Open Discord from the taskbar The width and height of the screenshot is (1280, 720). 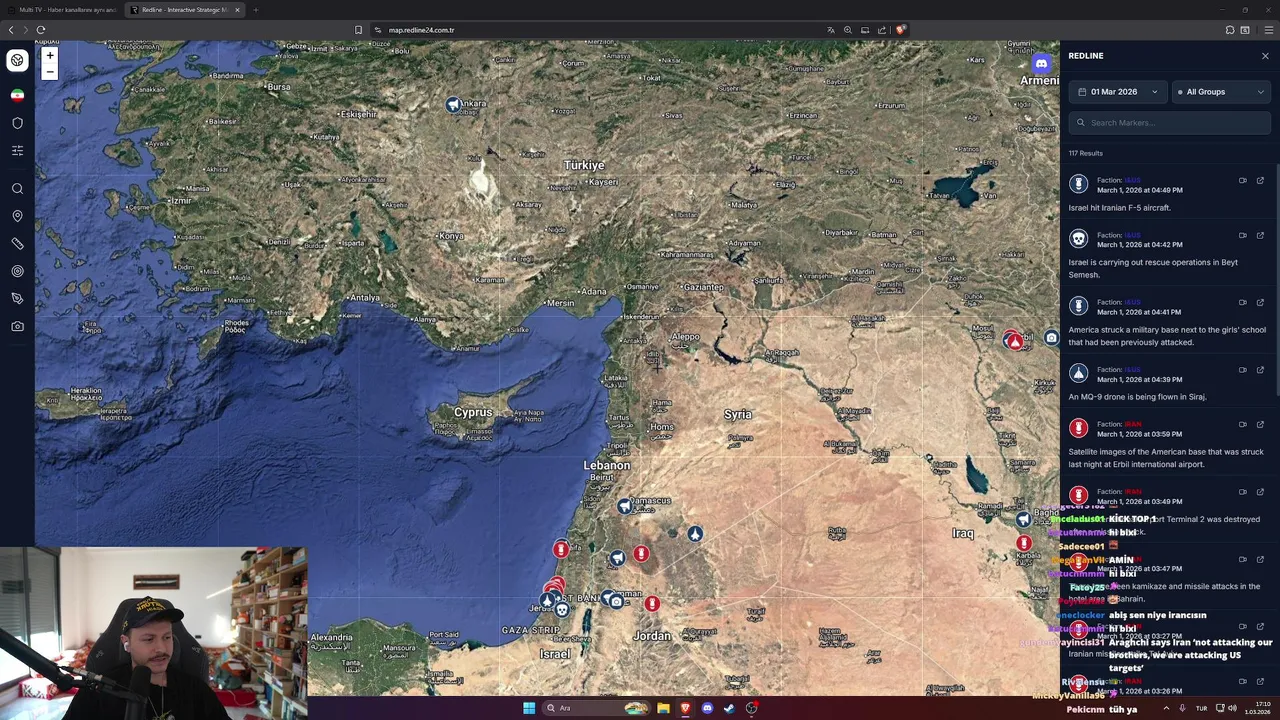(707, 708)
